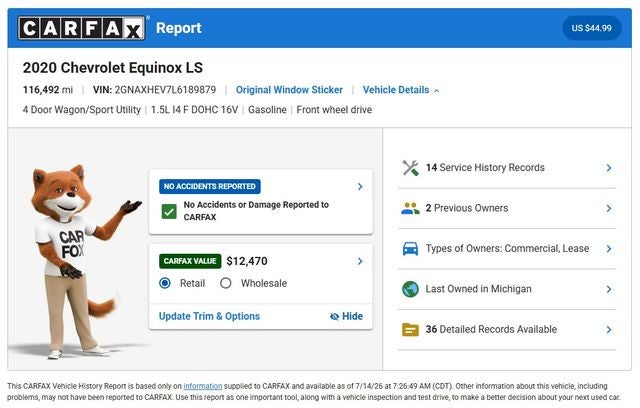Screen dimensions: 640x408
Task: Click the 'Front wheel drive' text
Action: click(x=334, y=110)
